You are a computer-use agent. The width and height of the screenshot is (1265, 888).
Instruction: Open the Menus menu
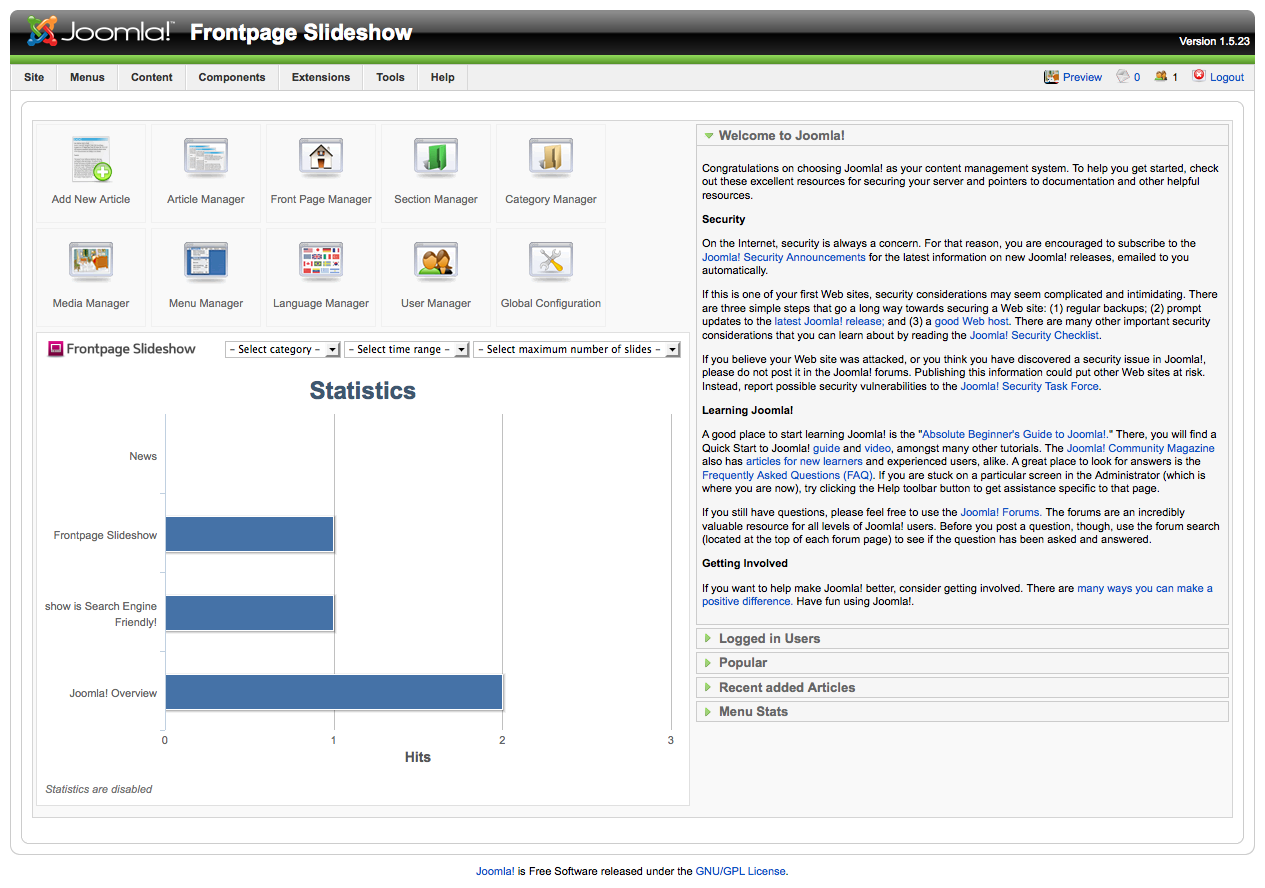87,77
